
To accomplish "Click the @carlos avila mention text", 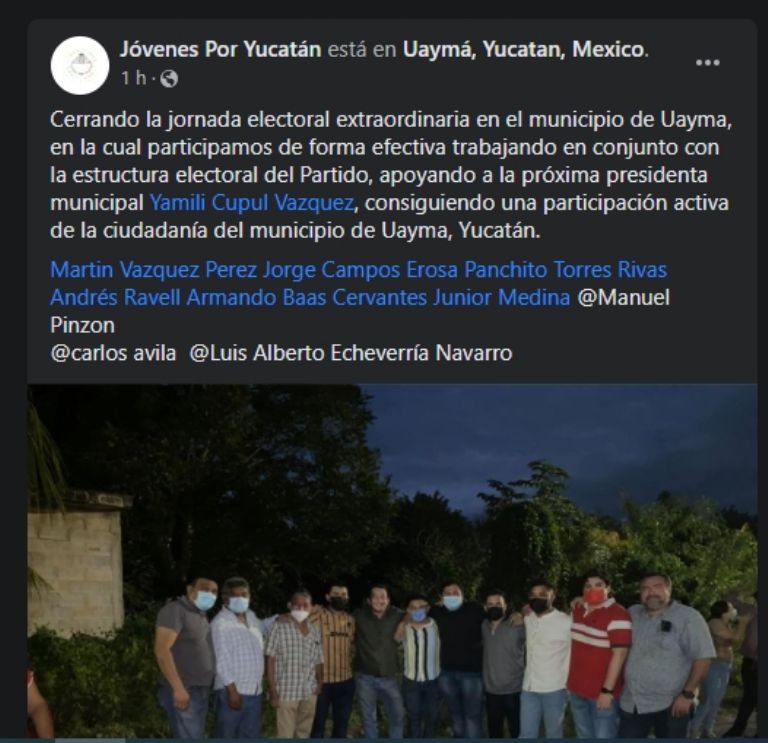I will coord(113,353).
